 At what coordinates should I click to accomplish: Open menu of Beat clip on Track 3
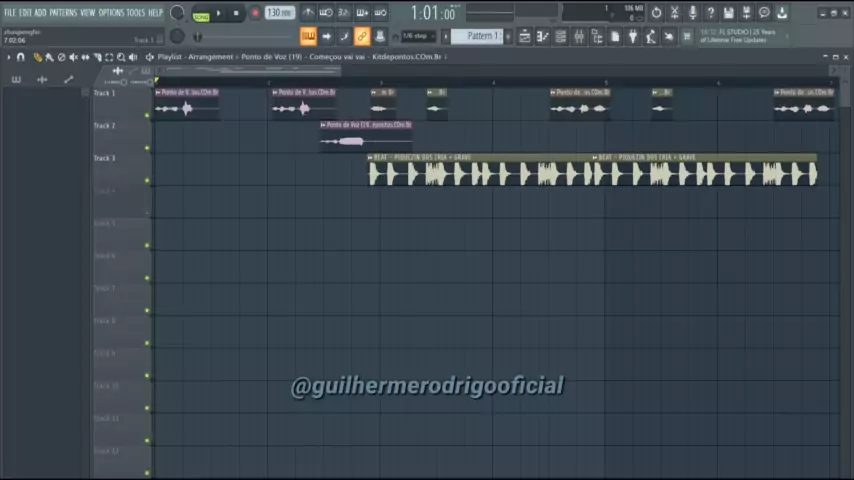(371, 157)
